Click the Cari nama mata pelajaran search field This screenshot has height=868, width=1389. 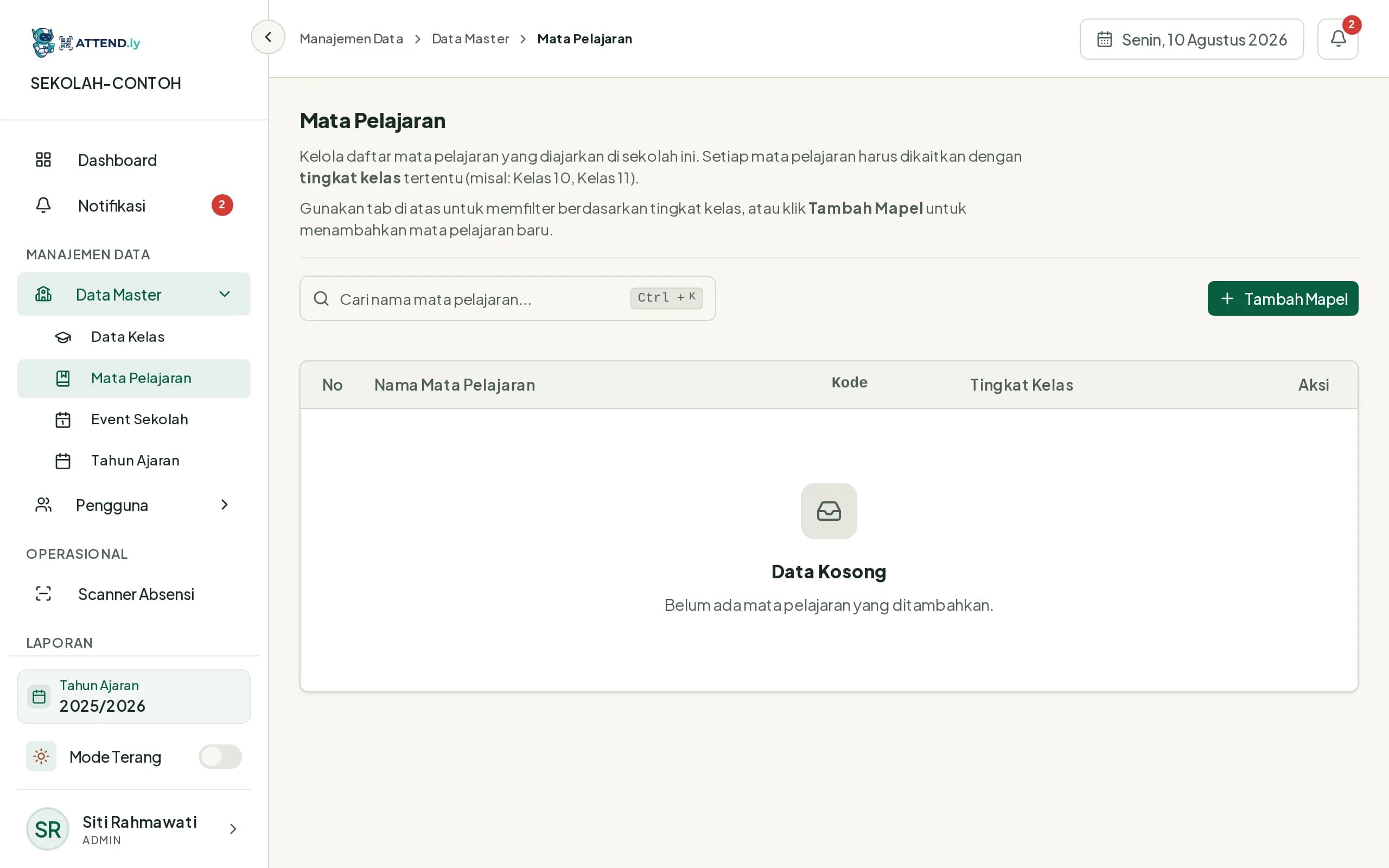point(507,298)
